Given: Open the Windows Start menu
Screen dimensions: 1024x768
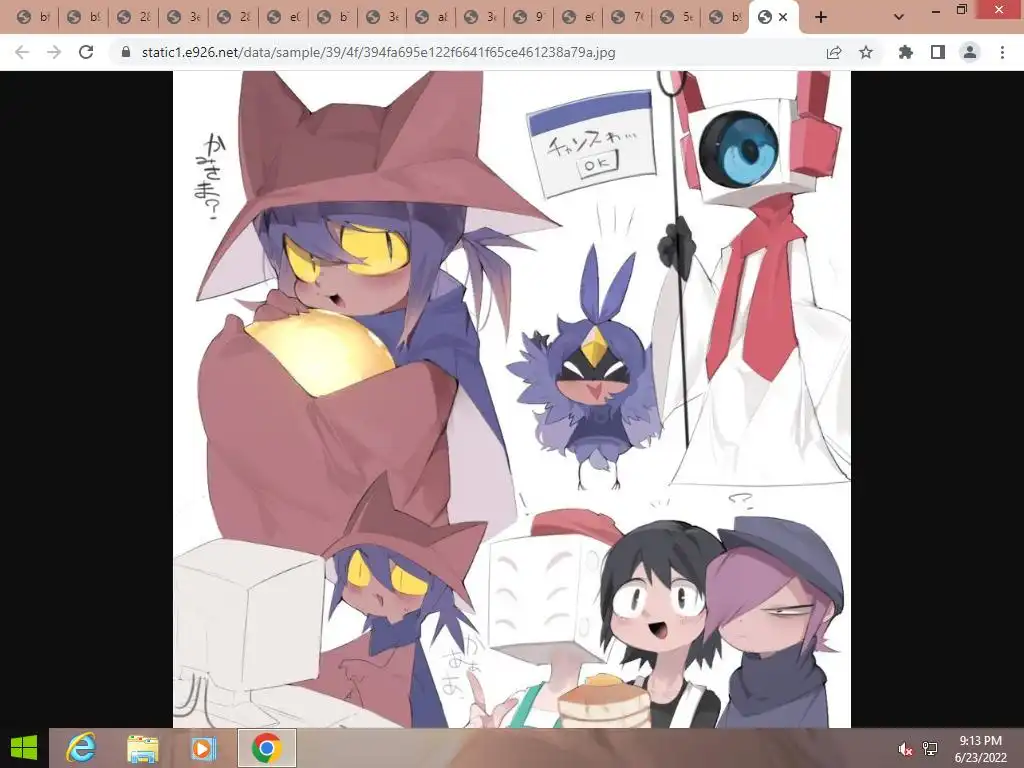Looking at the screenshot, I should tap(24, 748).
